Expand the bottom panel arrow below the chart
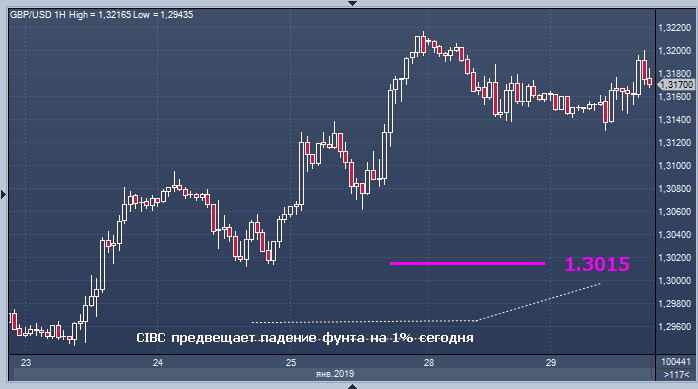This screenshot has height=389, width=698. 352,386
